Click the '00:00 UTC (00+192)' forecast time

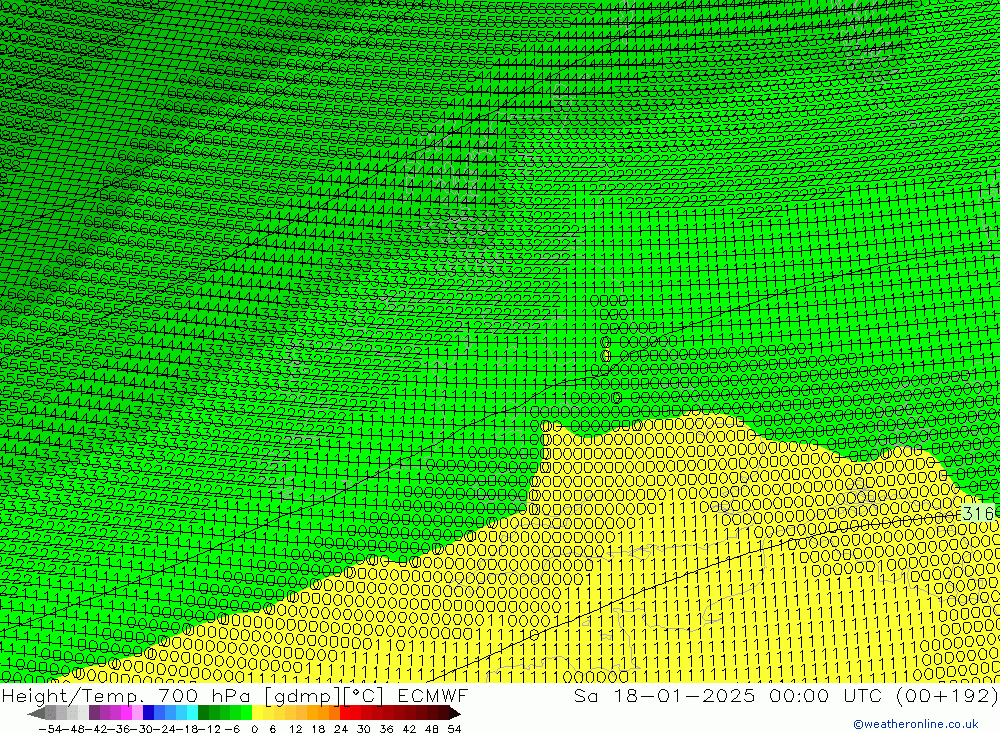coord(884,695)
